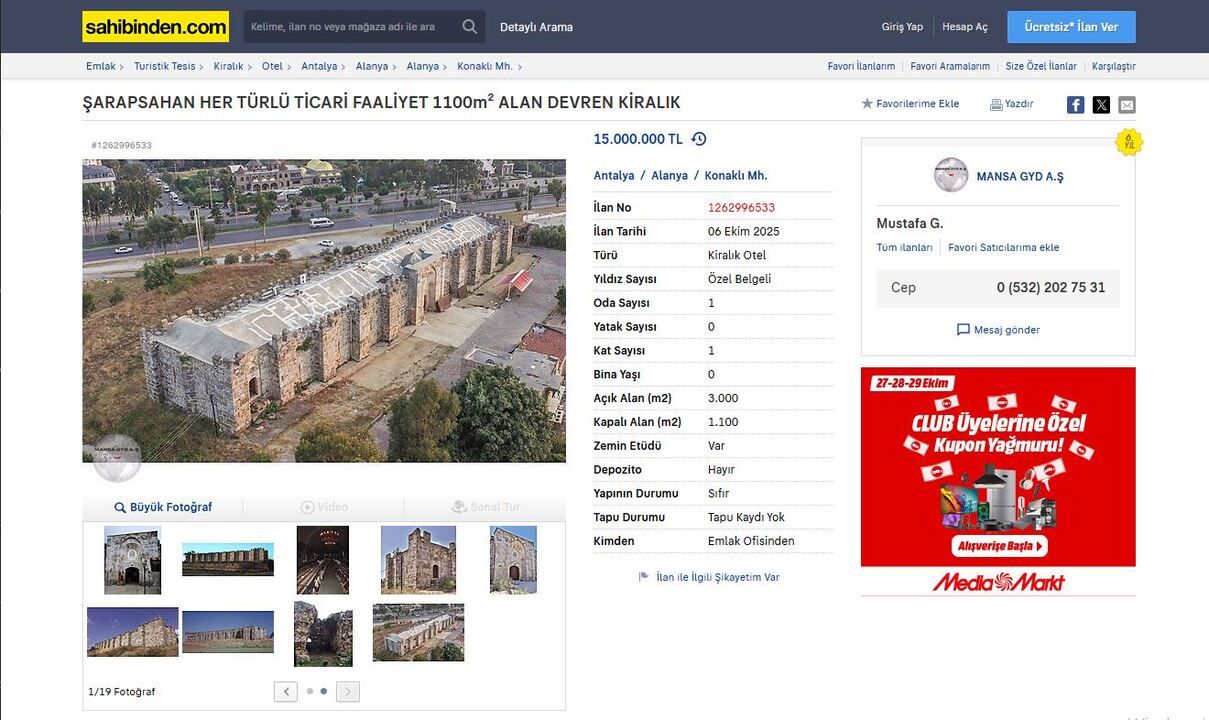Add listing to favorites star
The width and height of the screenshot is (1209, 720).
tap(867, 104)
